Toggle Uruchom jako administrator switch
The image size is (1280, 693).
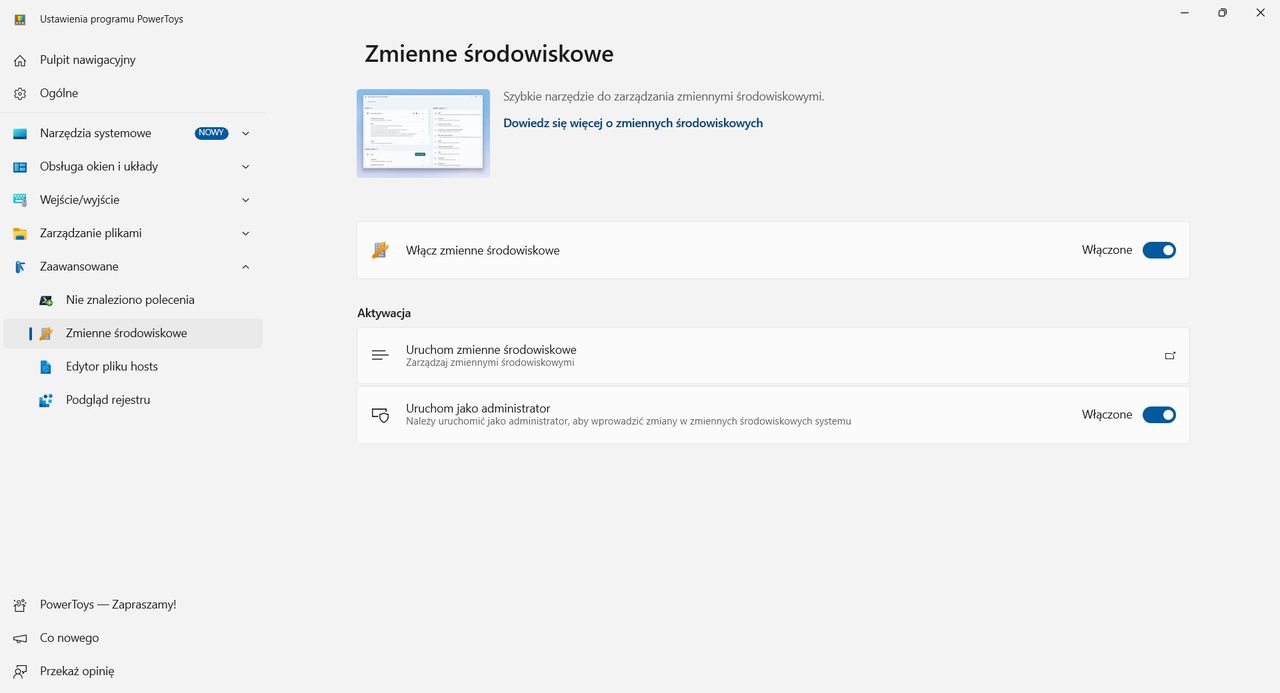[x=1159, y=415]
